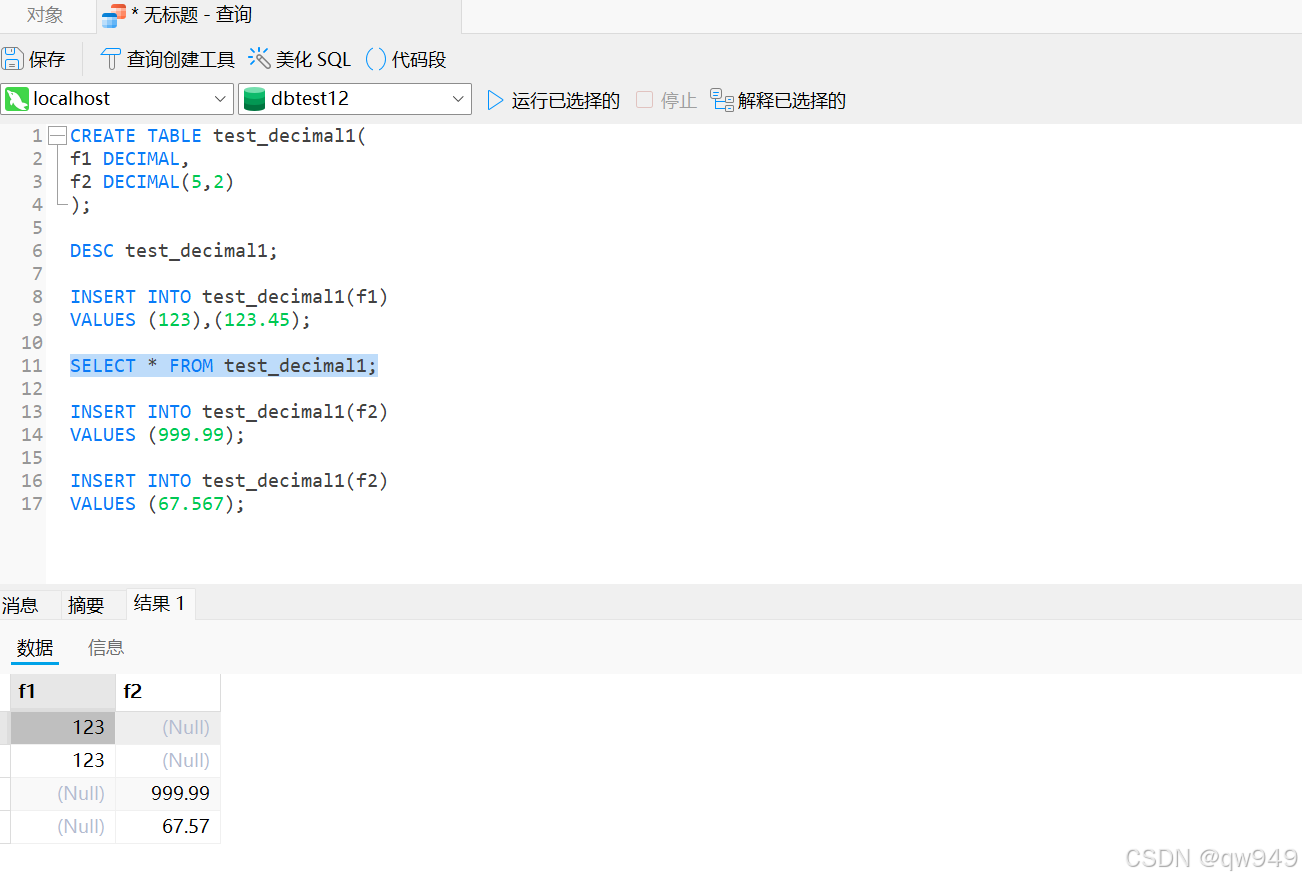Click the 解释已选择的 explain icon

(722, 99)
